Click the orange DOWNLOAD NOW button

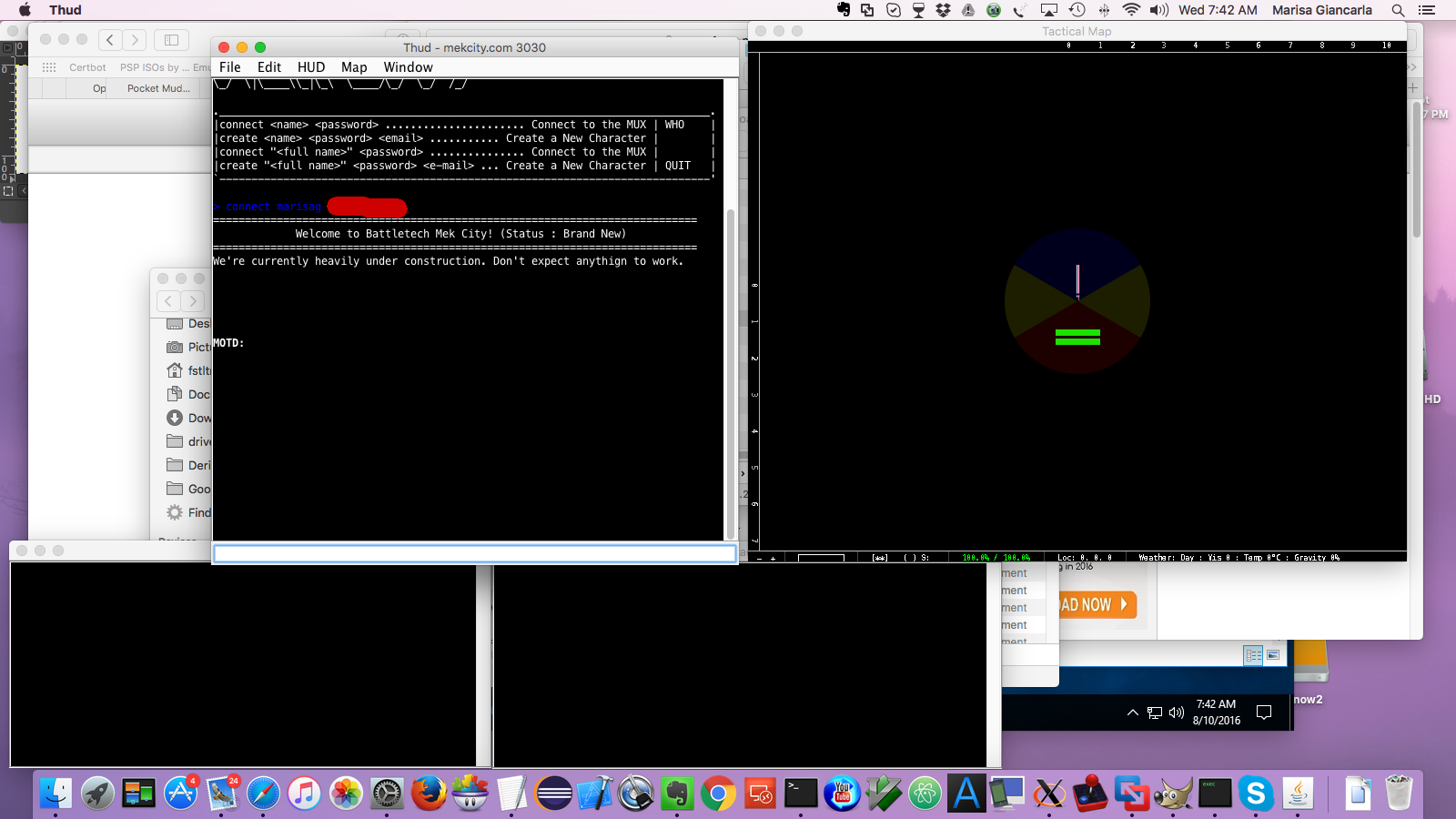(1097, 605)
